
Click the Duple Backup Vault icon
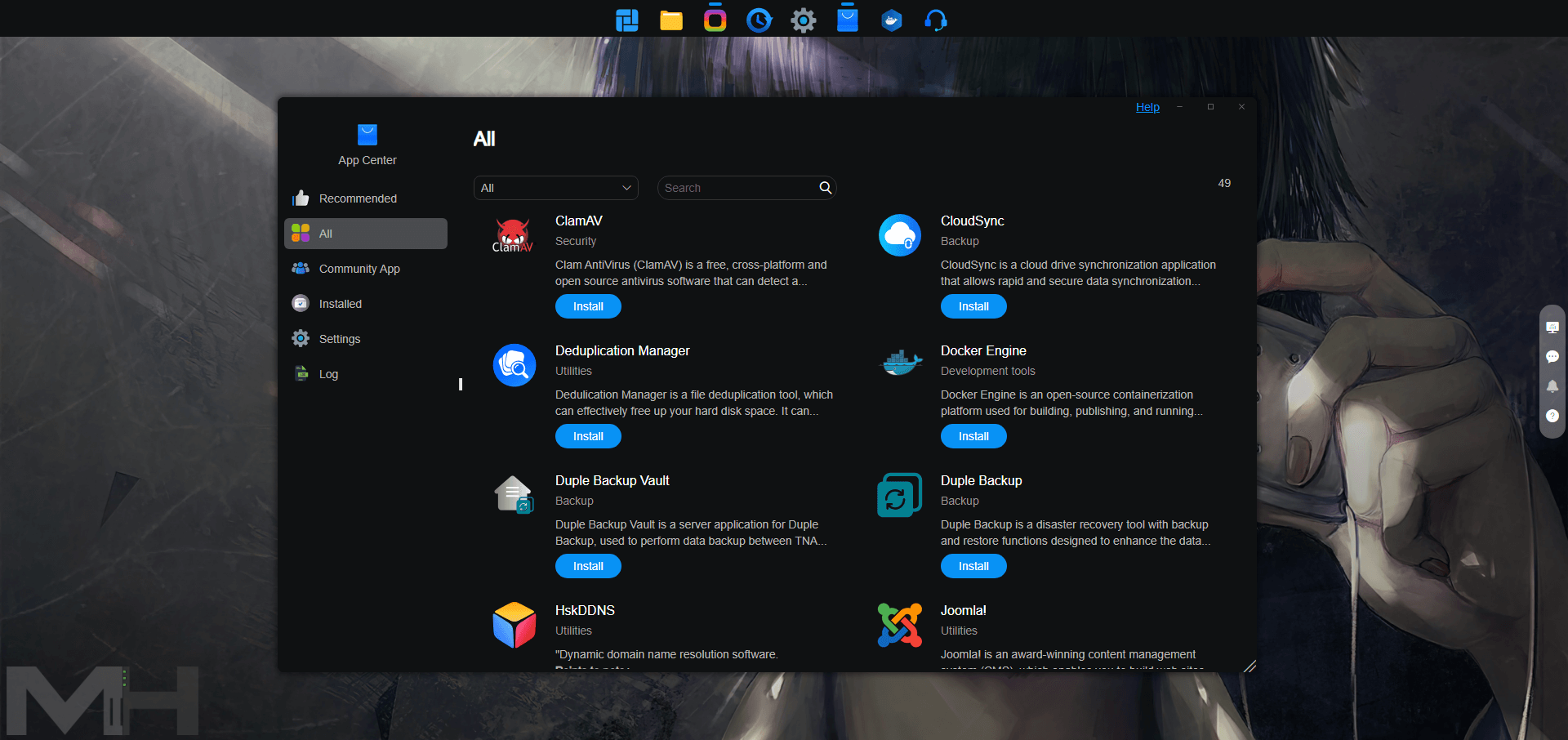click(514, 495)
